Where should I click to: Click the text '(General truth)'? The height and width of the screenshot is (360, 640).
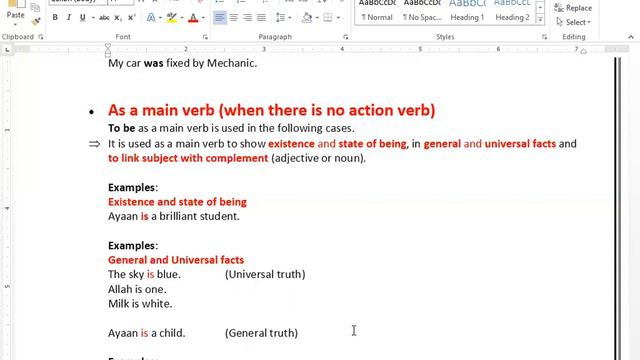(261, 333)
